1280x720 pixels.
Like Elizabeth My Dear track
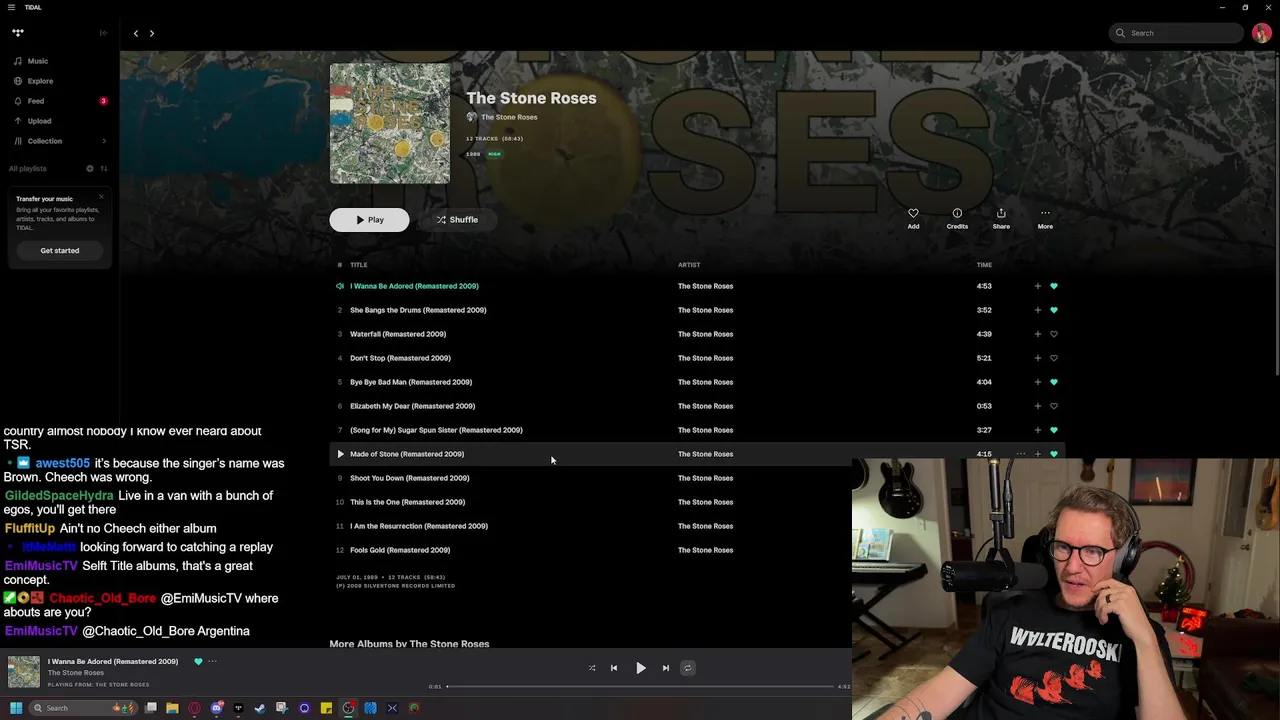click(x=1053, y=406)
